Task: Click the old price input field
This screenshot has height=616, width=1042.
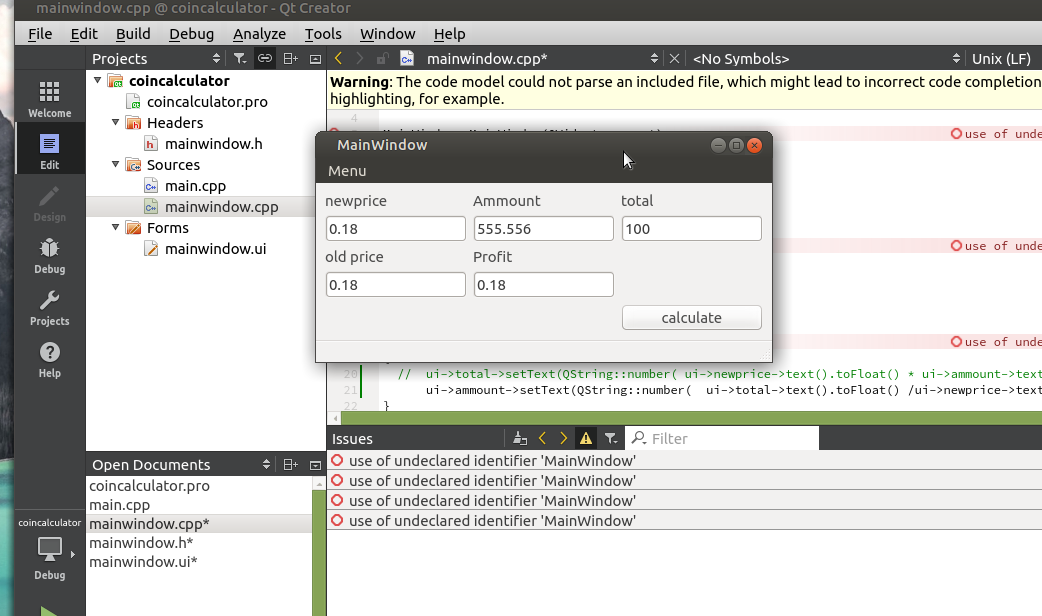Action: (395, 284)
